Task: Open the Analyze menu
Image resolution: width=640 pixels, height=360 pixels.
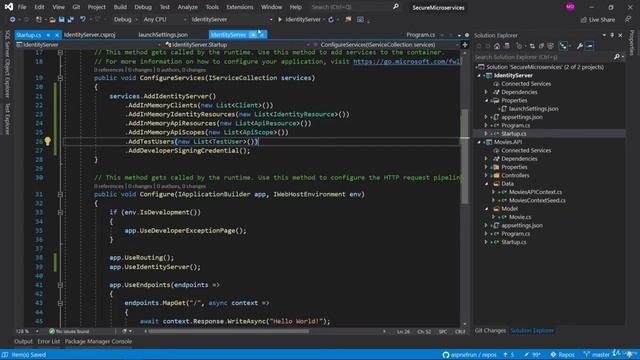Action: [187, 7]
